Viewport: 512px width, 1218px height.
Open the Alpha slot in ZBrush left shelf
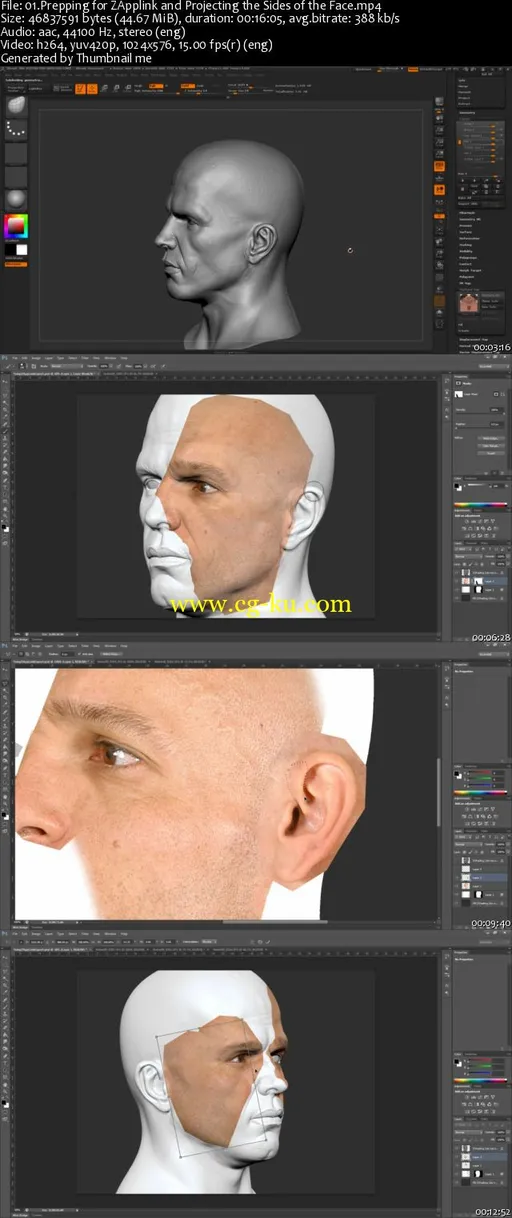[16, 153]
